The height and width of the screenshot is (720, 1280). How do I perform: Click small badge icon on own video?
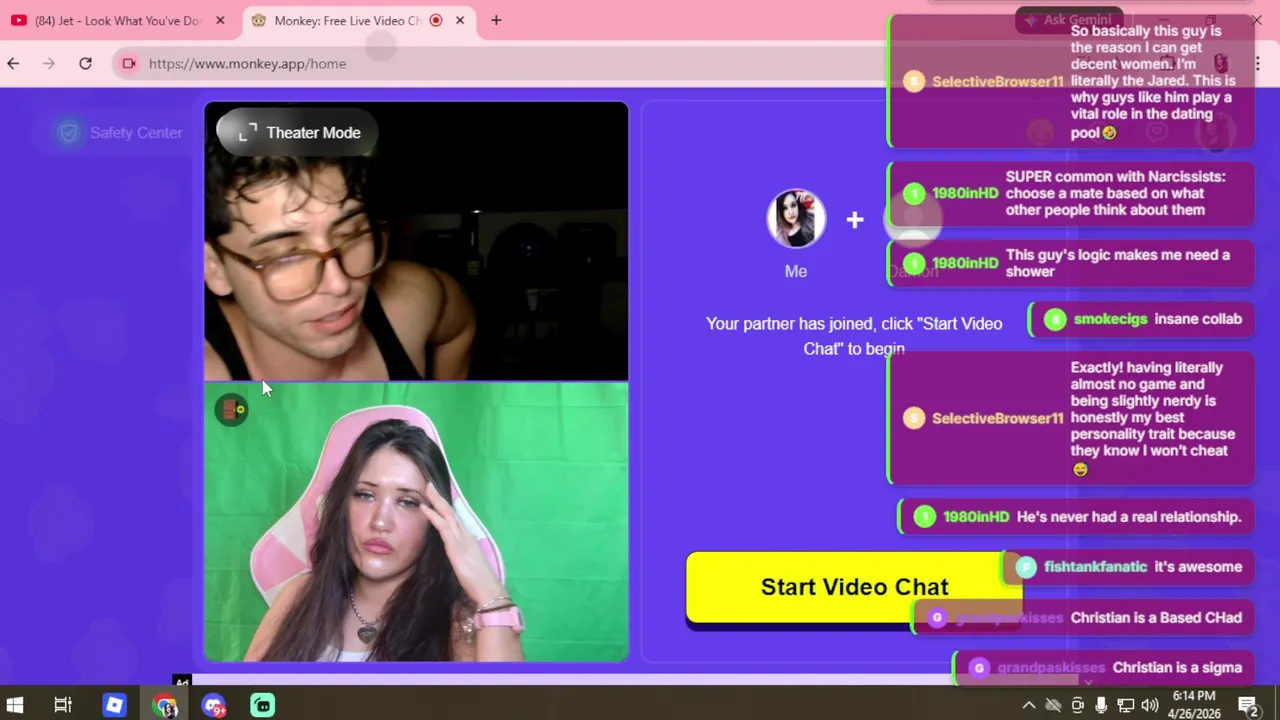232,410
